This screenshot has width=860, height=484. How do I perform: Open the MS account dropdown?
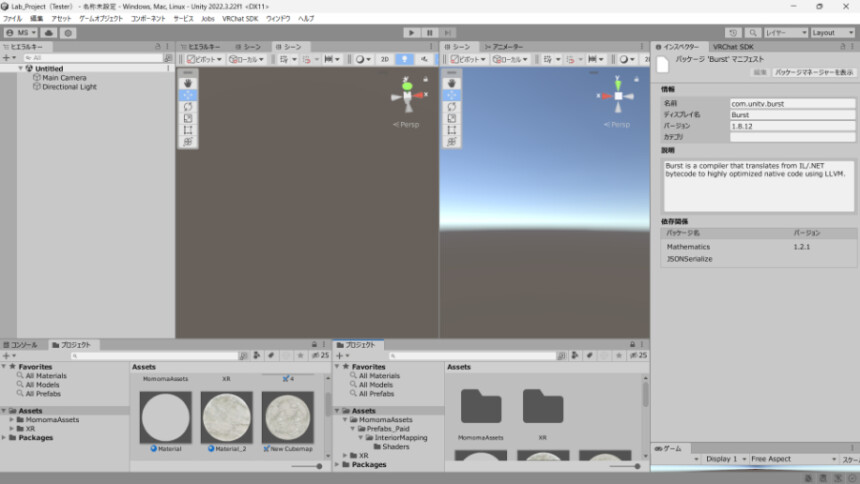coord(20,33)
